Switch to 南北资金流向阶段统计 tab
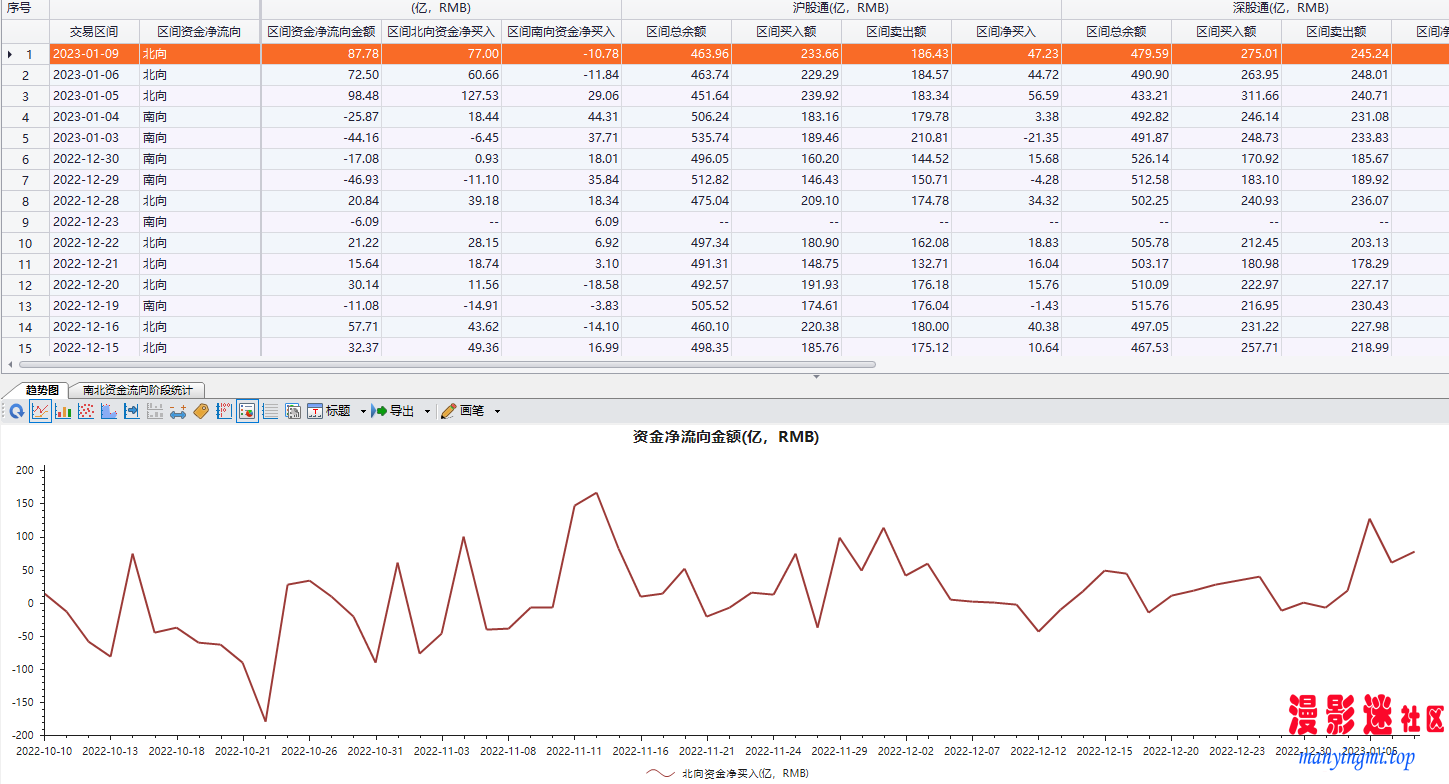 pos(137,390)
